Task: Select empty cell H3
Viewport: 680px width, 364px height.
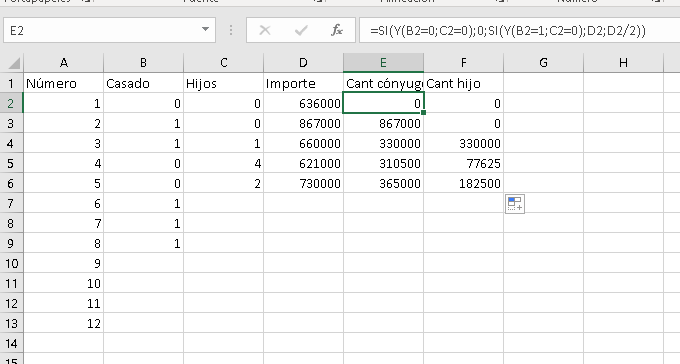Action: click(623, 123)
